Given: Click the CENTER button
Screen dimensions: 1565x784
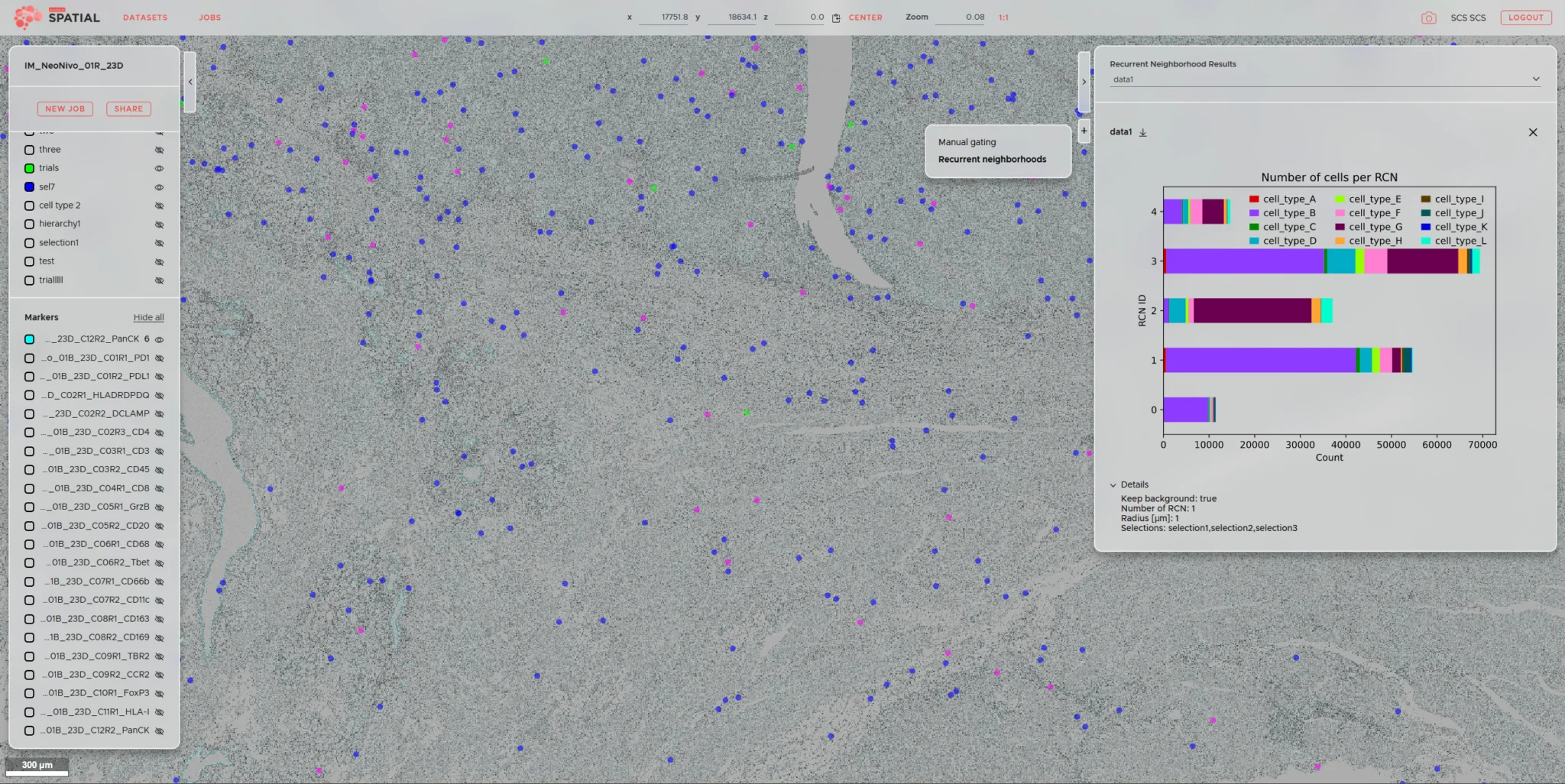Looking at the screenshot, I should [866, 18].
